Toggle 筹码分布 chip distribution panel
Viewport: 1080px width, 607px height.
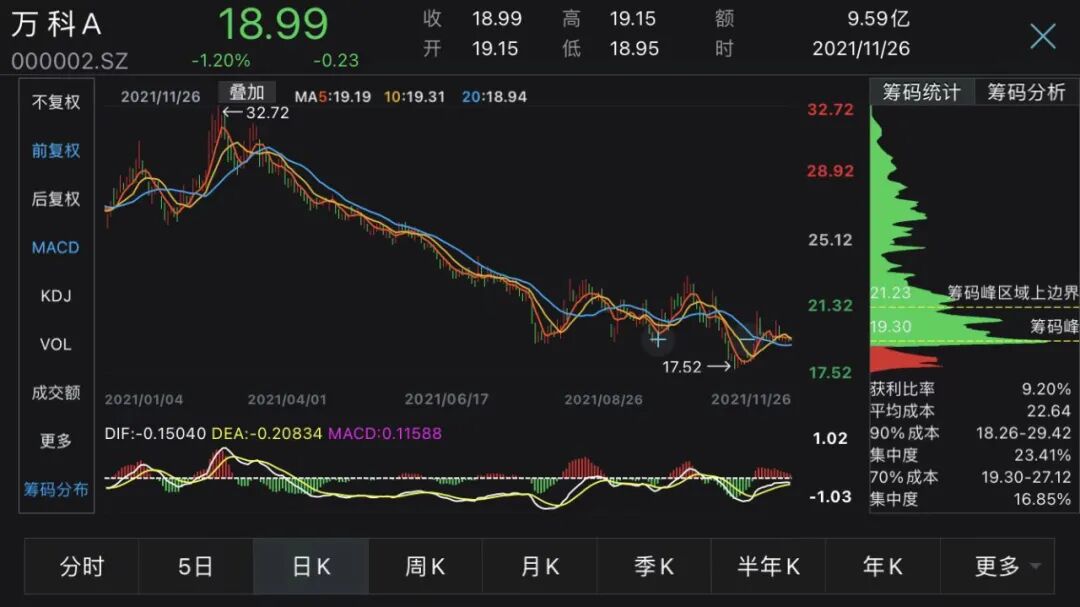coord(56,489)
